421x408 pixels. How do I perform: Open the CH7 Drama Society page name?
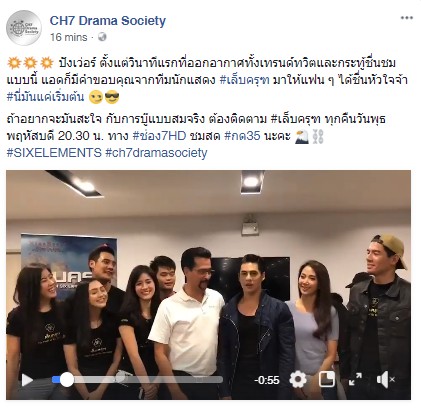pyautogui.click(x=108, y=21)
